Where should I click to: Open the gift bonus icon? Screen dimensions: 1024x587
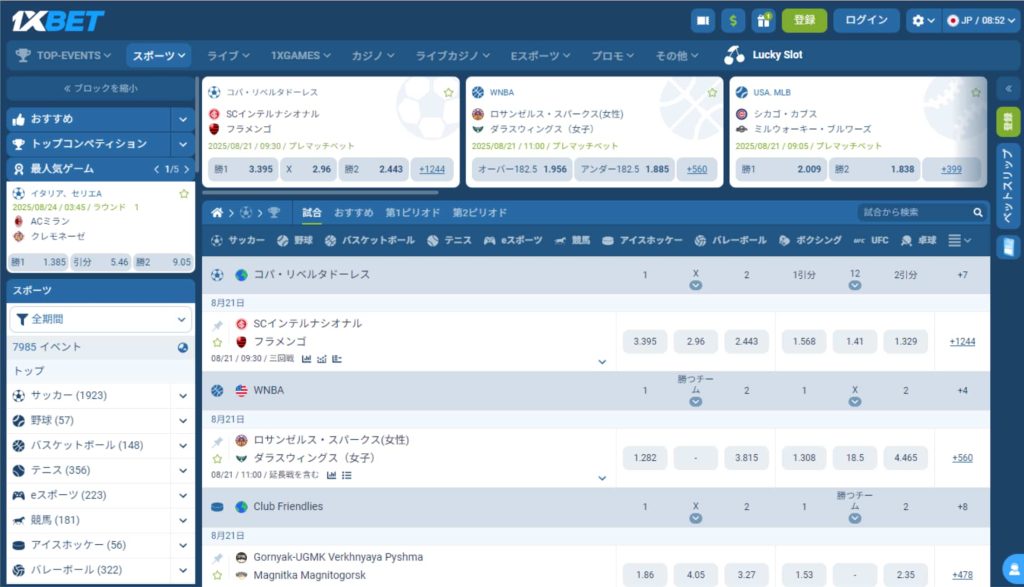[x=763, y=20]
